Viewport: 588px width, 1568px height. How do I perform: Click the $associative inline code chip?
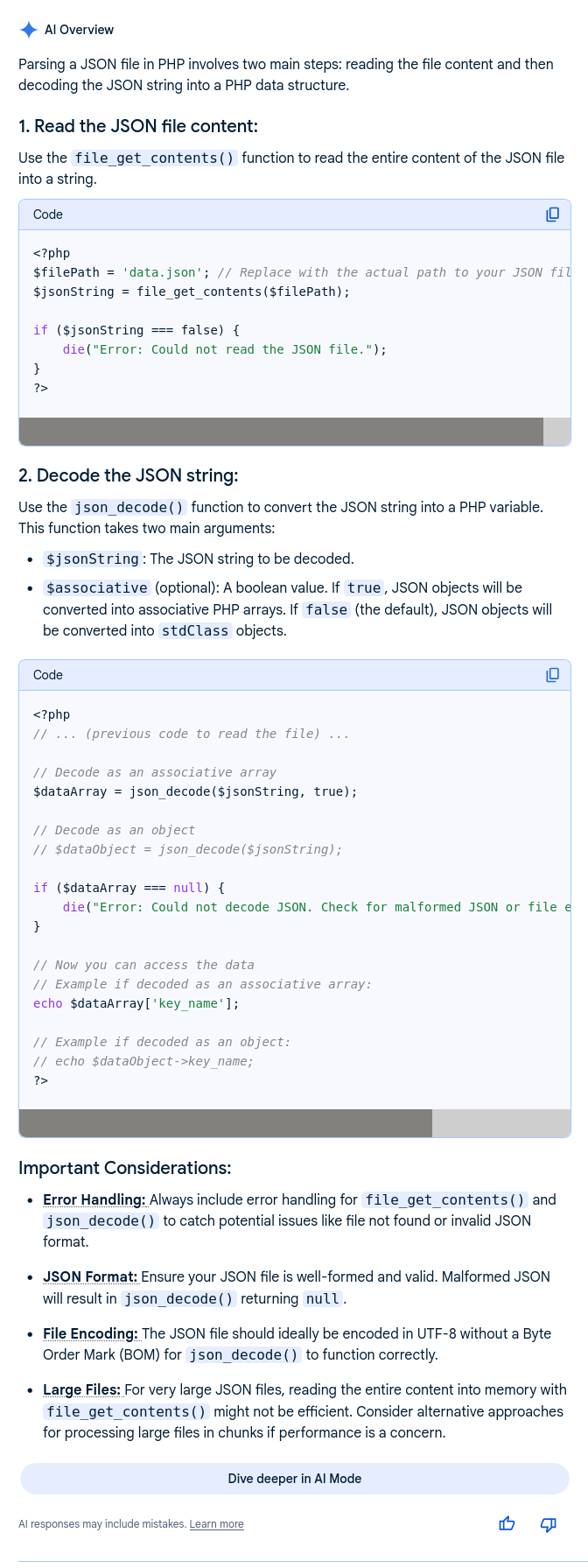point(96,587)
